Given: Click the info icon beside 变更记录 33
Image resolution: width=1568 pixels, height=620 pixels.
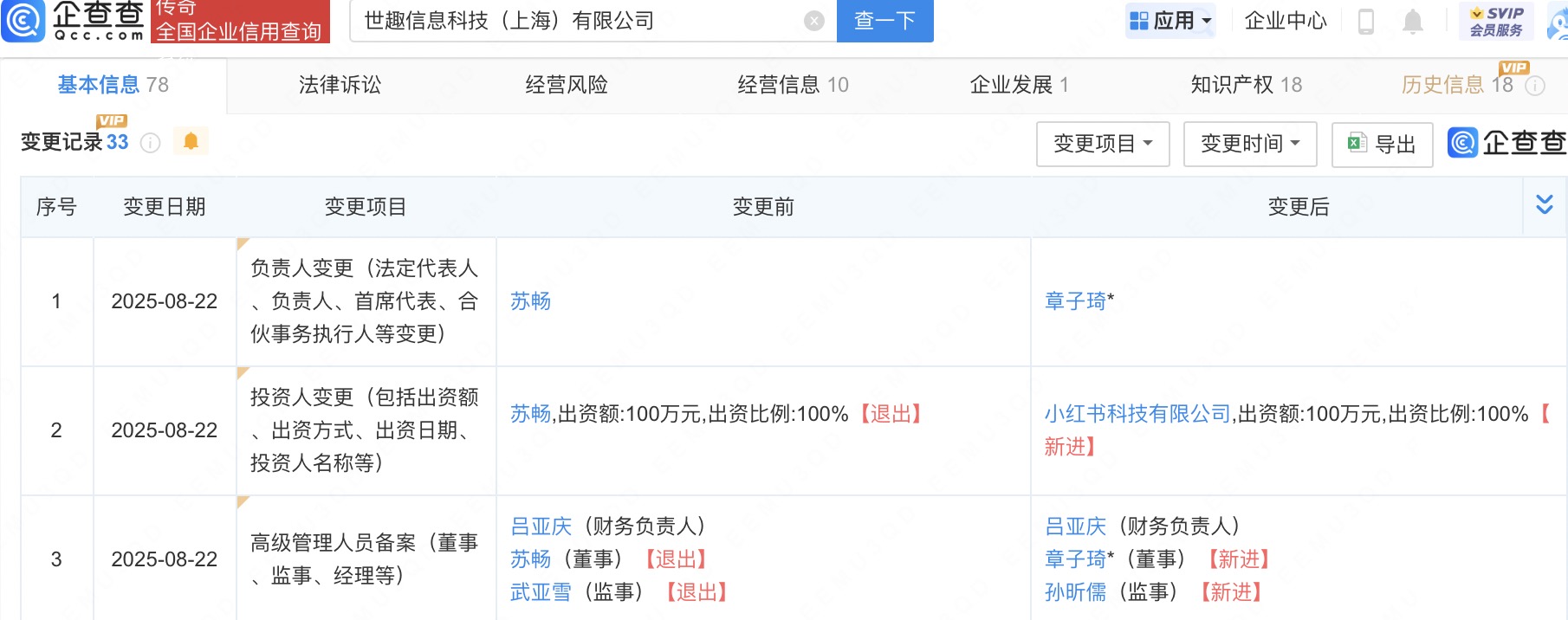Looking at the screenshot, I should pos(151,143).
